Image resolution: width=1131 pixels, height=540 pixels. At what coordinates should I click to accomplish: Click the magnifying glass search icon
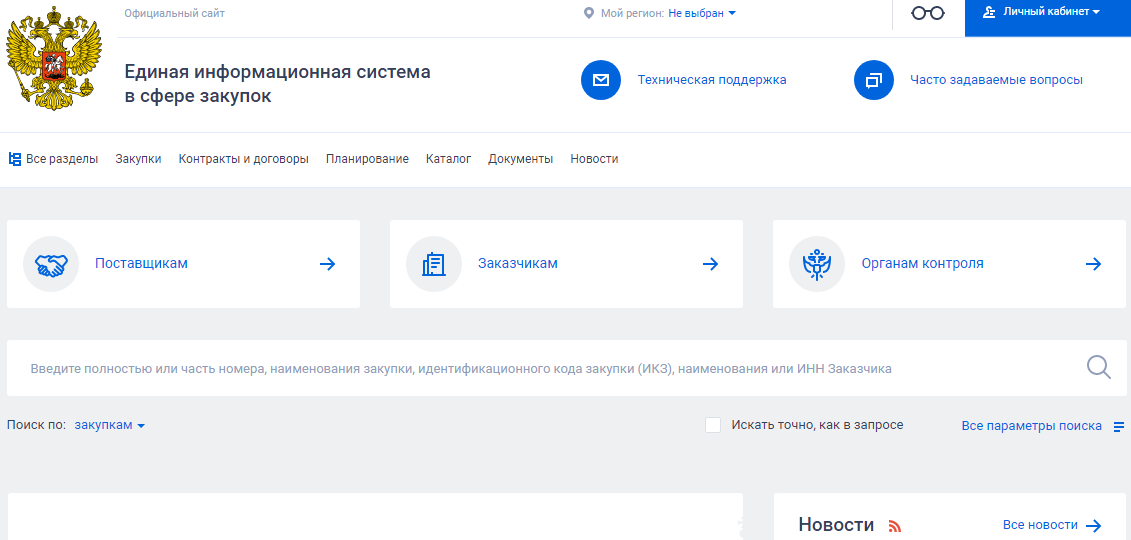point(1099,368)
